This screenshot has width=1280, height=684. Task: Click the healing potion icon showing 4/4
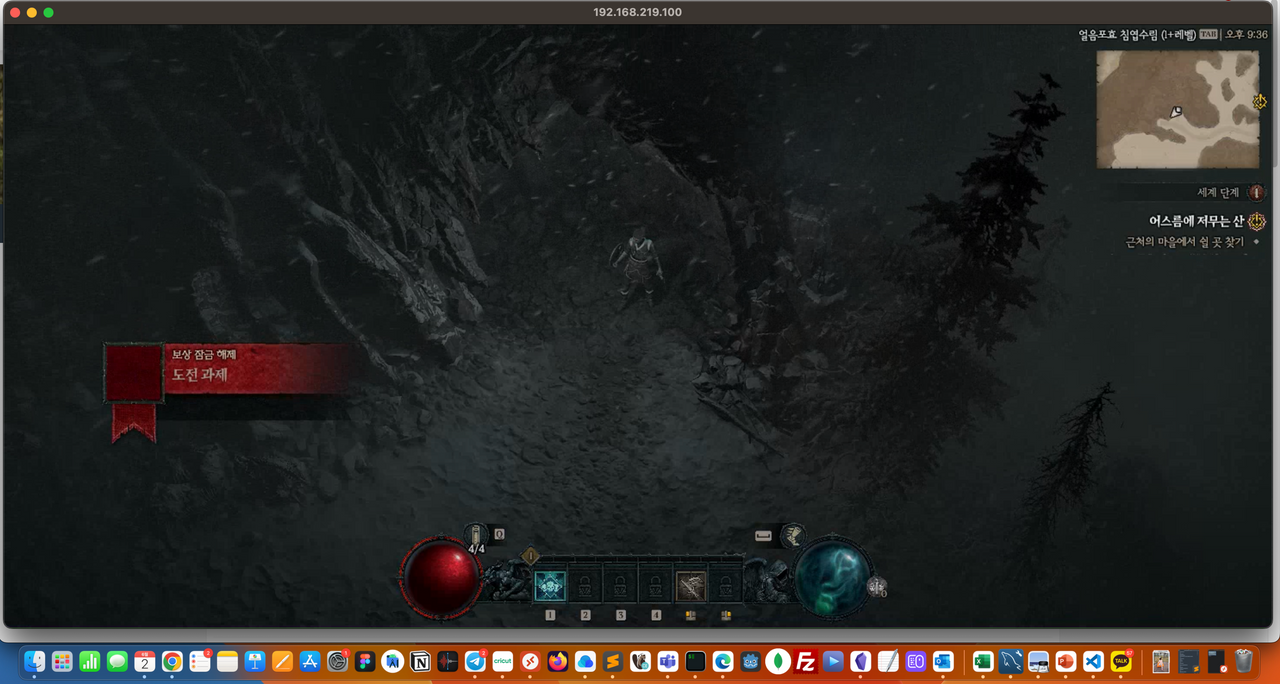click(477, 535)
